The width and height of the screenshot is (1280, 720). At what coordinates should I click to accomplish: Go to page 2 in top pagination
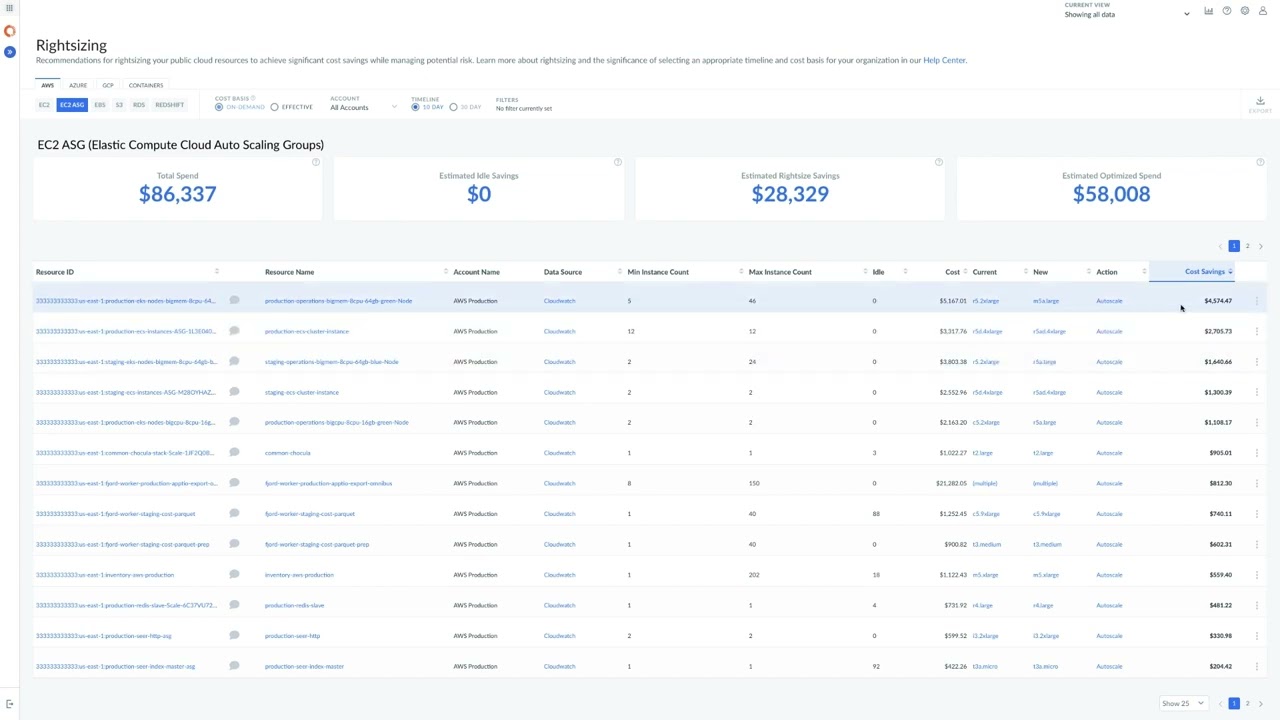[x=1247, y=246]
